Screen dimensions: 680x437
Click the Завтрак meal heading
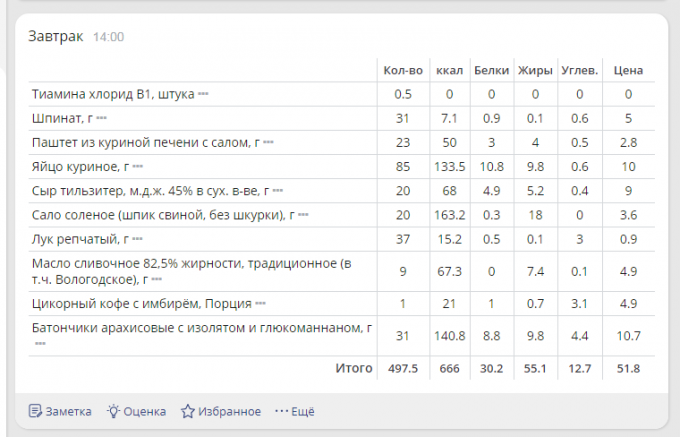click(56, 36)
